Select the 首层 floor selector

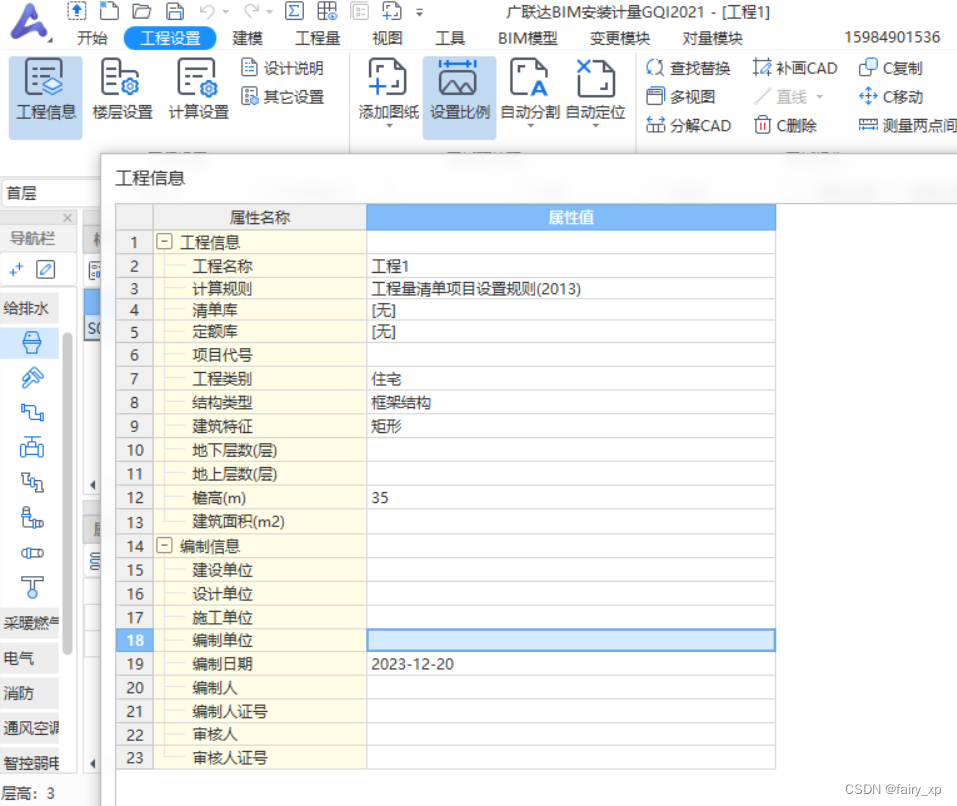point(51,193)
